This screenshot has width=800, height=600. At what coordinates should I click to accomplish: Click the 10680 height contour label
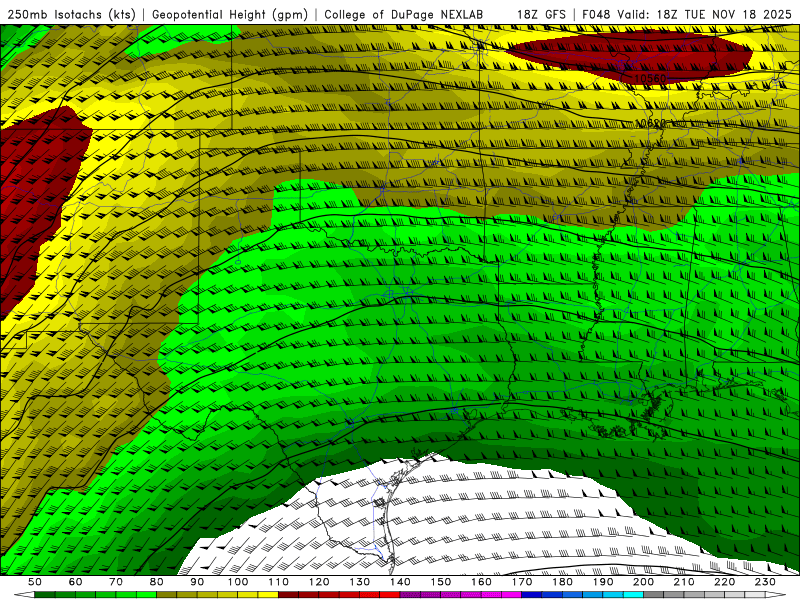(x=651, y=123)
